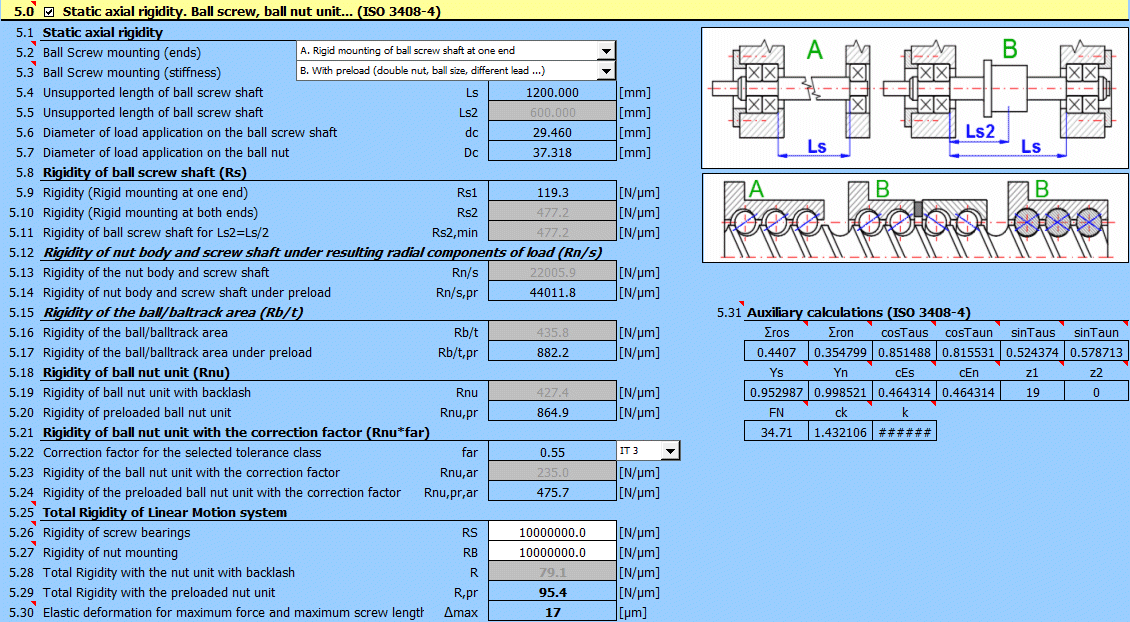1130x622 pixels.
Task: Click the correction factor far value 0.55
Action: click(x=552, y=450)
